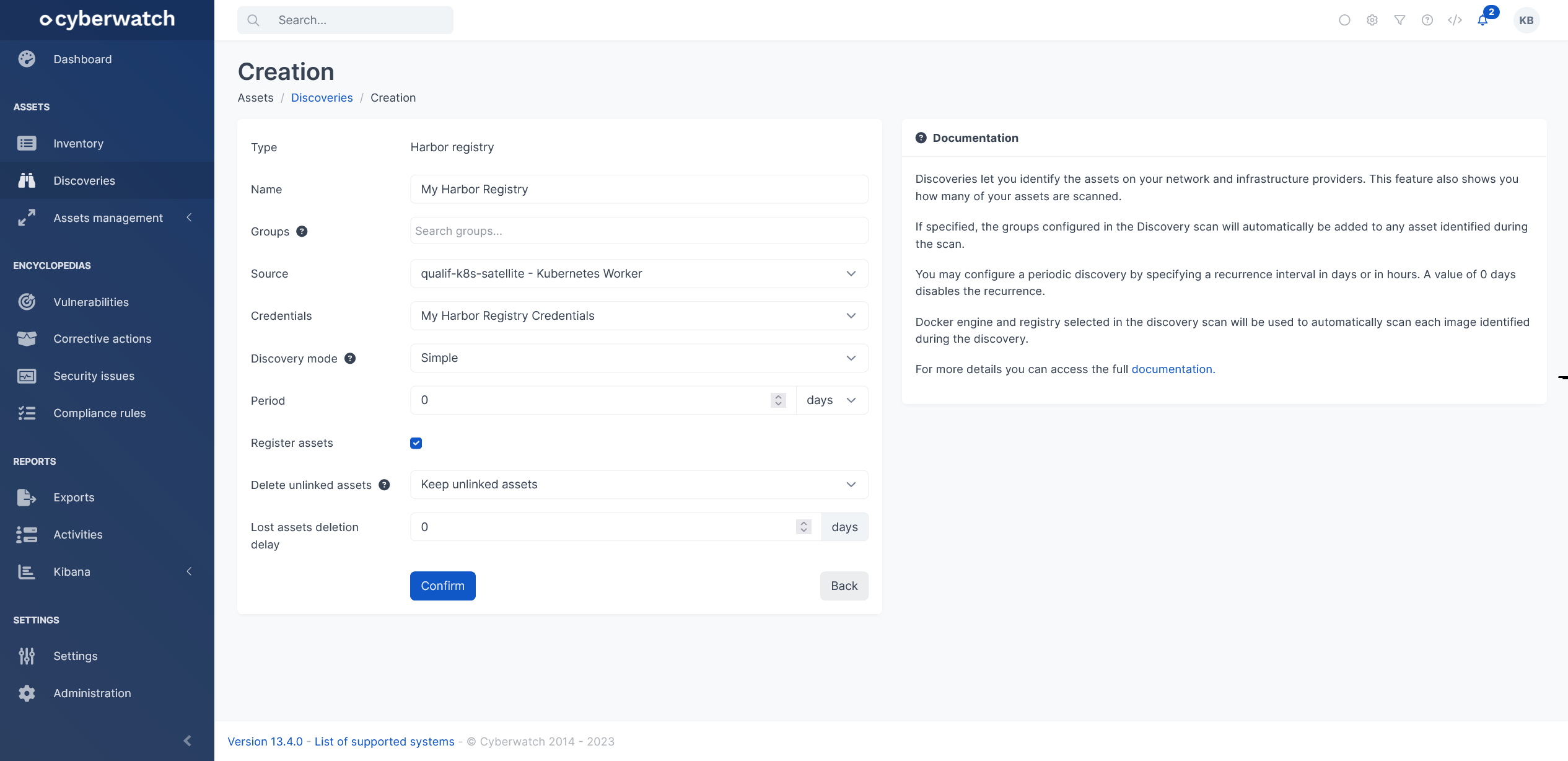Click the filter funnel icon in header
1568x761 pixels.
1399,20
